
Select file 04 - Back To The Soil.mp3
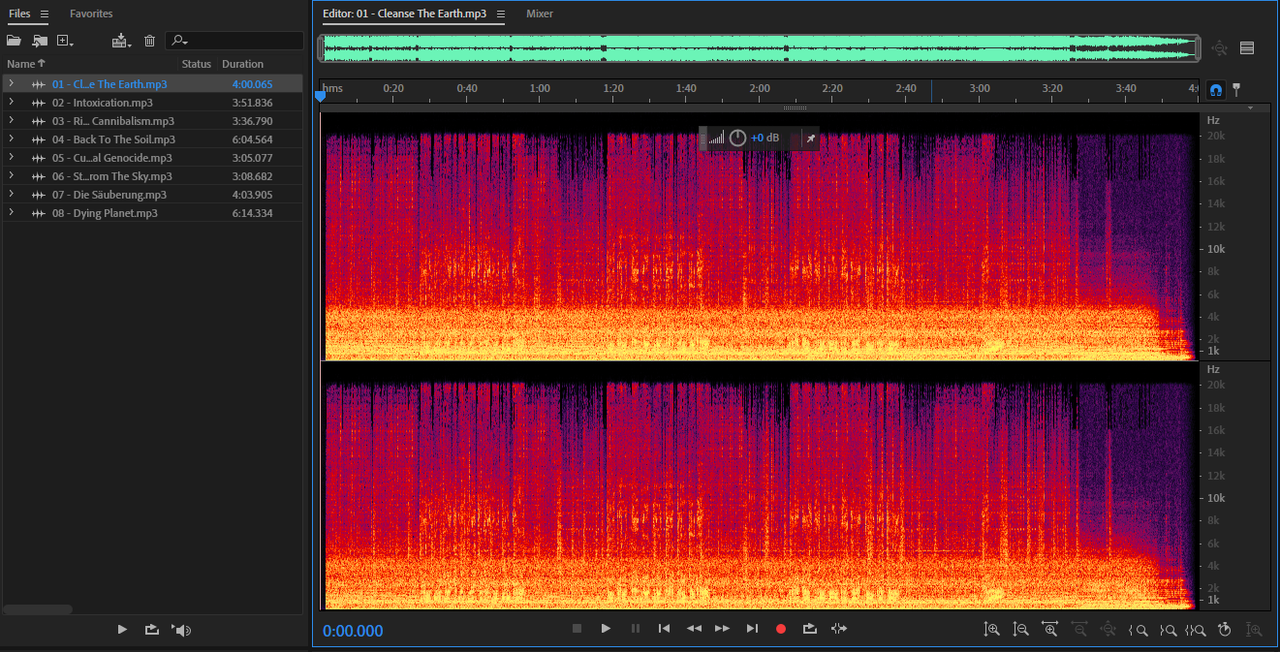coord(113,140)
